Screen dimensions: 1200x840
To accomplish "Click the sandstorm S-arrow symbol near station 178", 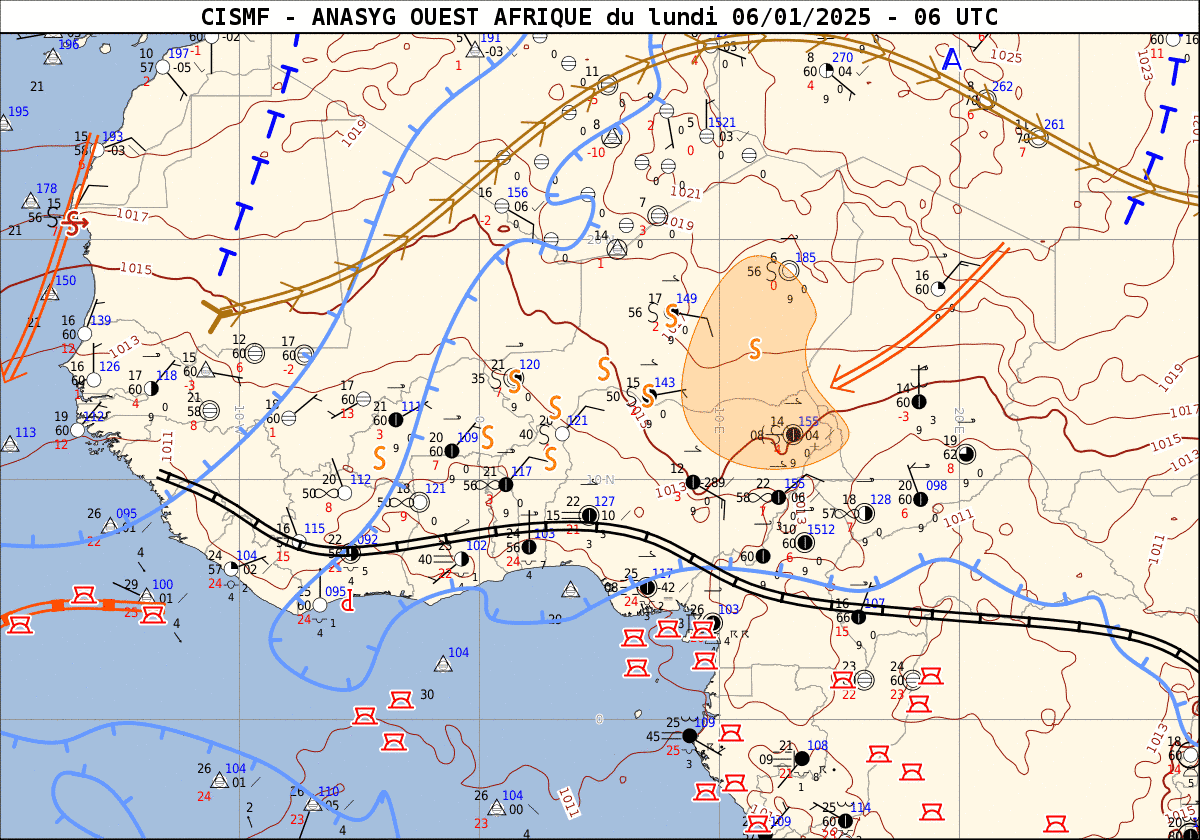I will [x=71, y=223].
